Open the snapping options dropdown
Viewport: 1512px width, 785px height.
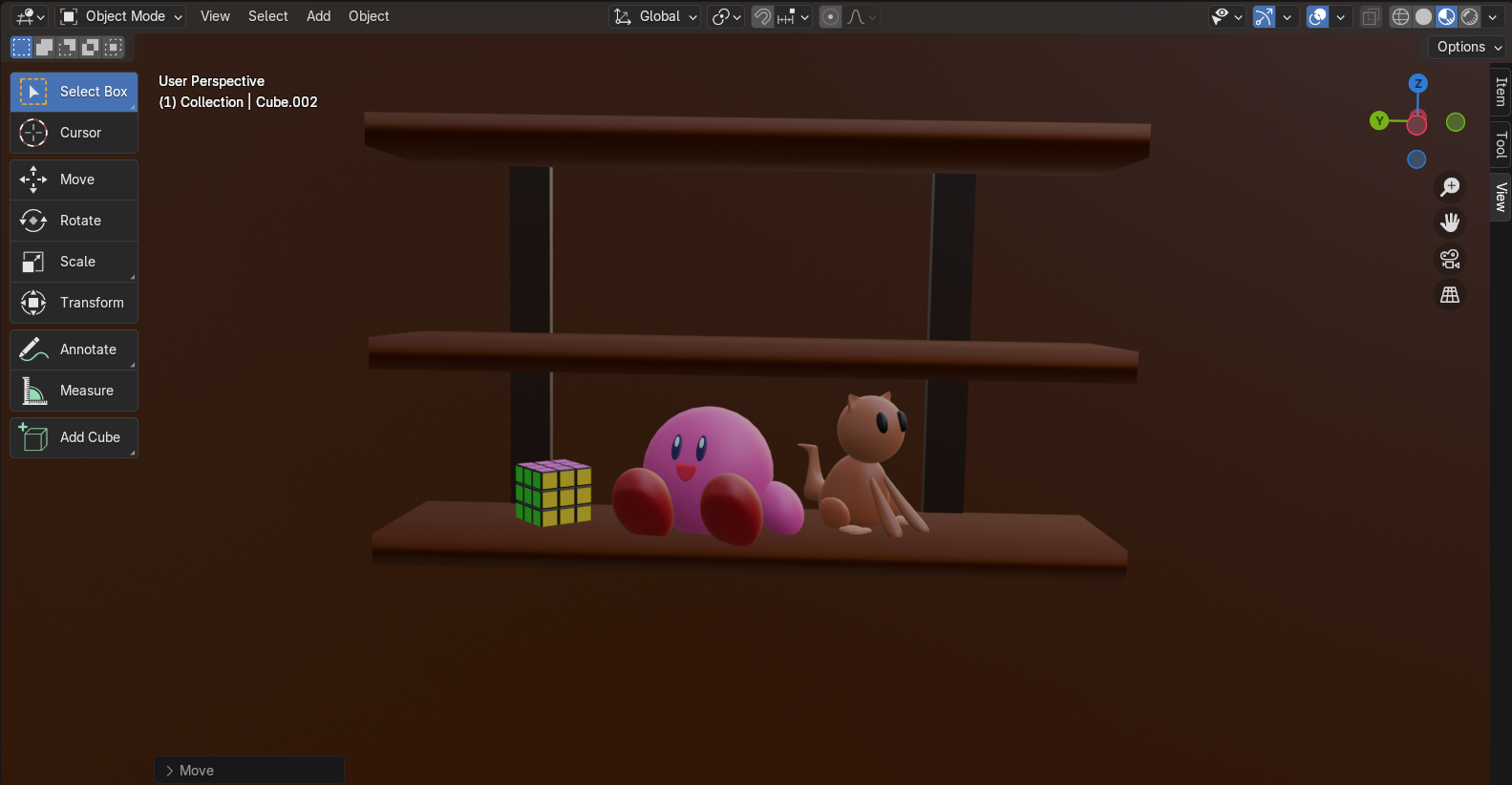pyautogui.click(x=794, y=16)
